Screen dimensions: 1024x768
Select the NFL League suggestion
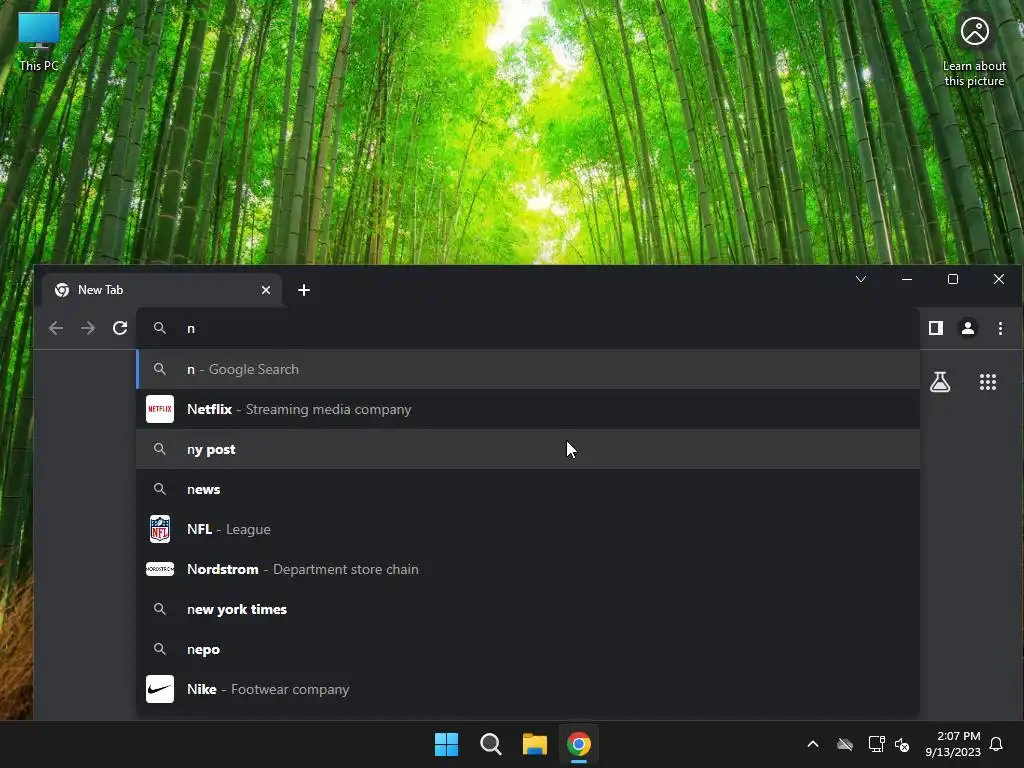point(528,529)
